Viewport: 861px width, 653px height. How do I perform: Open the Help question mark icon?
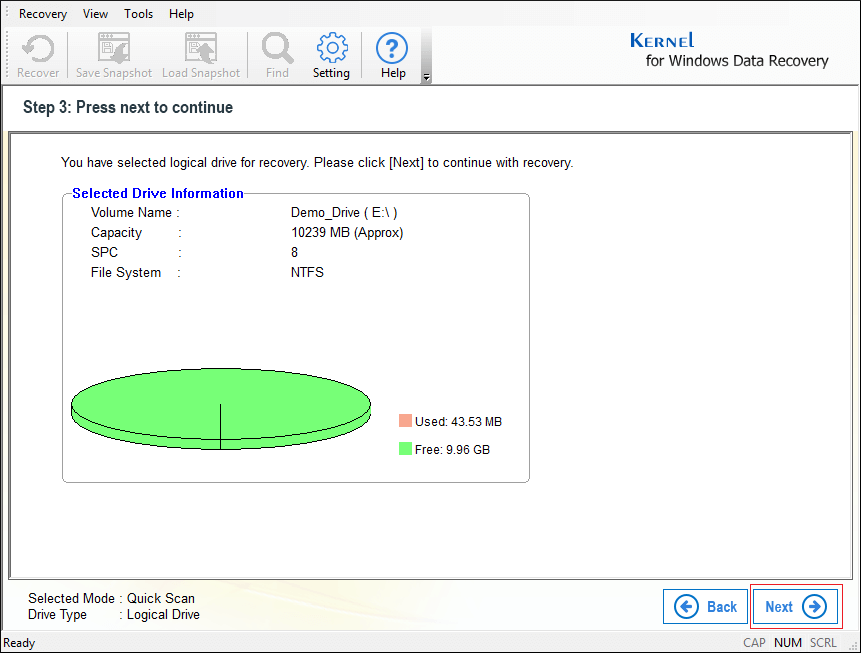point(393,55)
